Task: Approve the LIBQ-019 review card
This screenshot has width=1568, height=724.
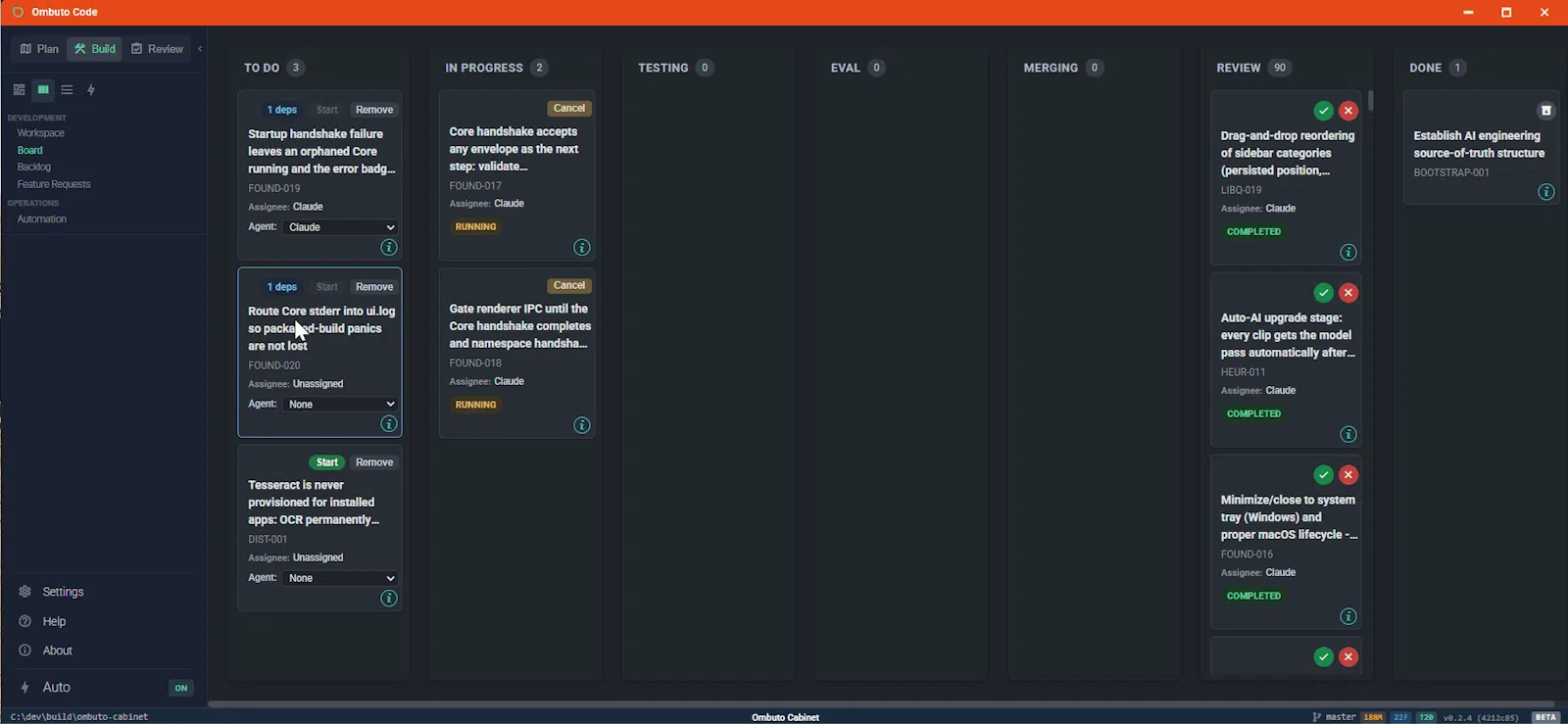Action: 1324,111
